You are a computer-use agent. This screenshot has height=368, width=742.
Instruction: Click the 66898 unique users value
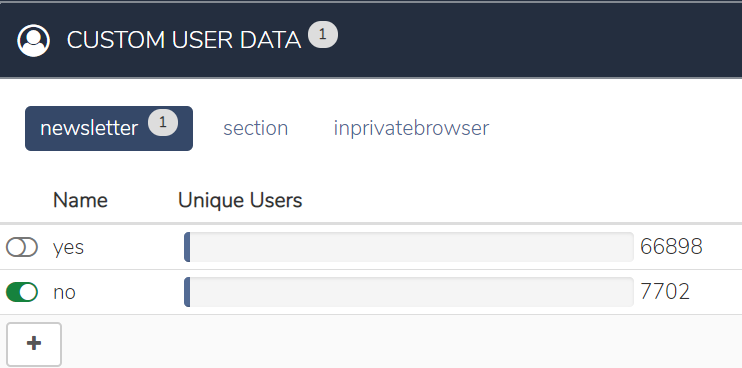pyautogui.click(x=671, y=247)
